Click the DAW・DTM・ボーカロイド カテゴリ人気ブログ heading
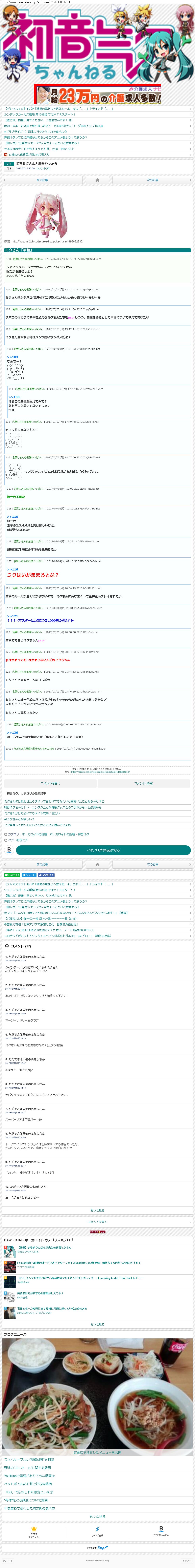 point(38,1240)
